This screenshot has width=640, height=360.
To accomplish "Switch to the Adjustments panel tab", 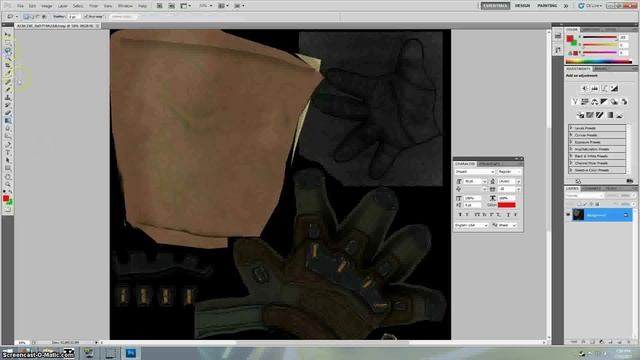I will 578,69.
